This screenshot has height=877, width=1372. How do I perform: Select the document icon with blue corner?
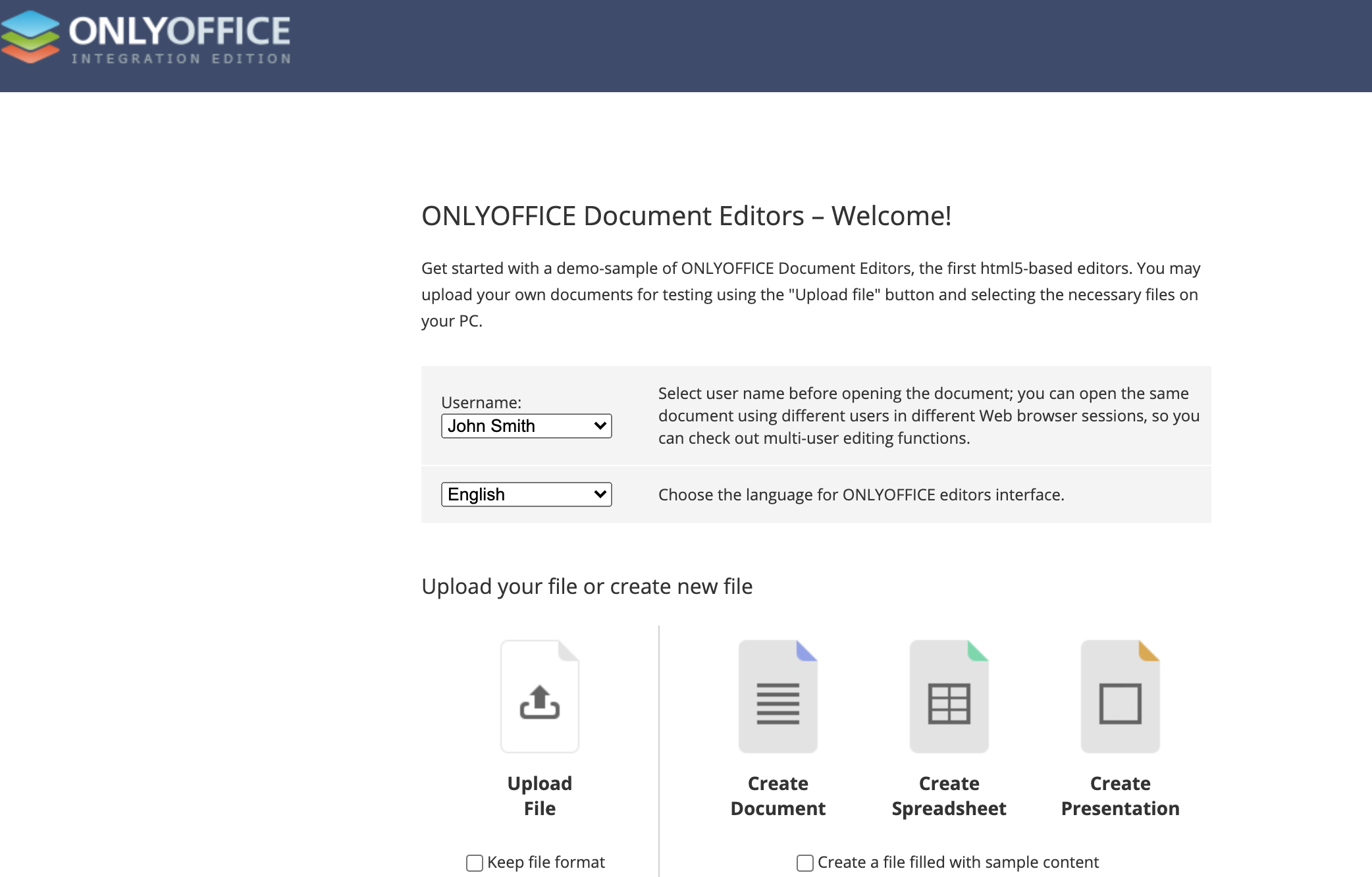[x=778, y=695]
